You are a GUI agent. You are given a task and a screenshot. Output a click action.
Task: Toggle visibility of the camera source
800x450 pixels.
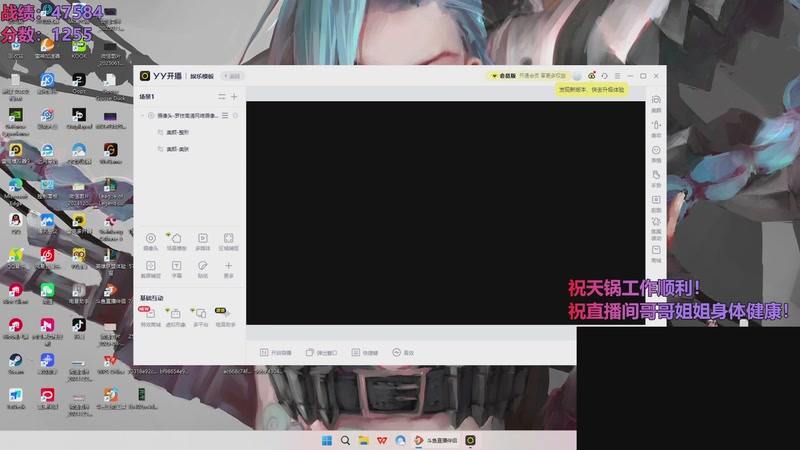[x=236, y=115]
